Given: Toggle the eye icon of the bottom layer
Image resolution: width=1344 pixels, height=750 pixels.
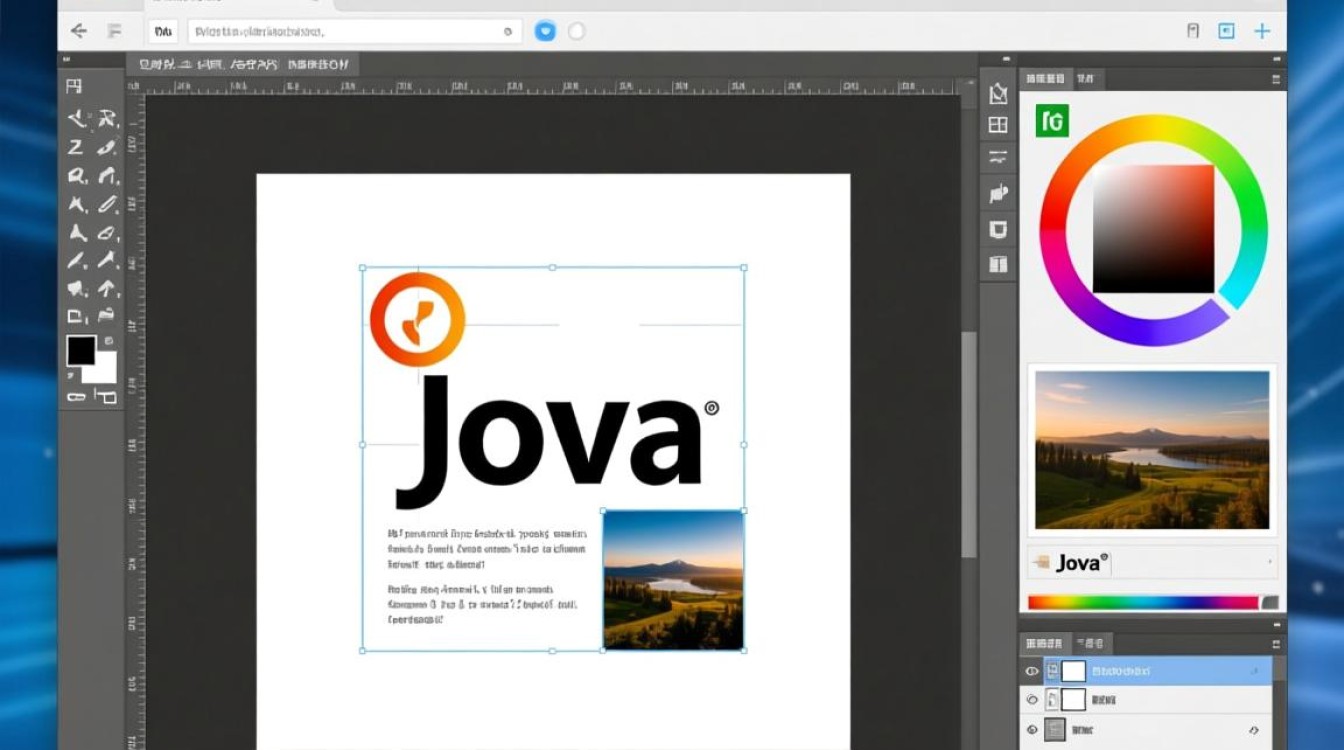Looking at the screenshot, I should tap(1032, 730).
